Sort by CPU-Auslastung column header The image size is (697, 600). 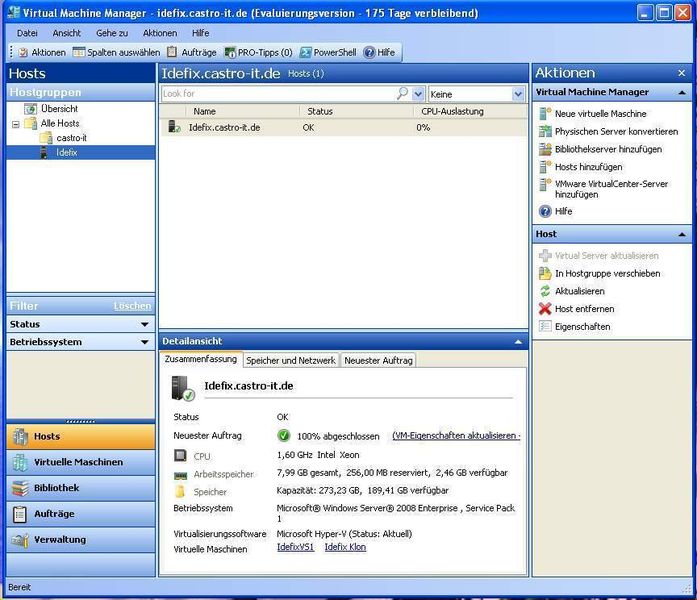click(452, 112)
